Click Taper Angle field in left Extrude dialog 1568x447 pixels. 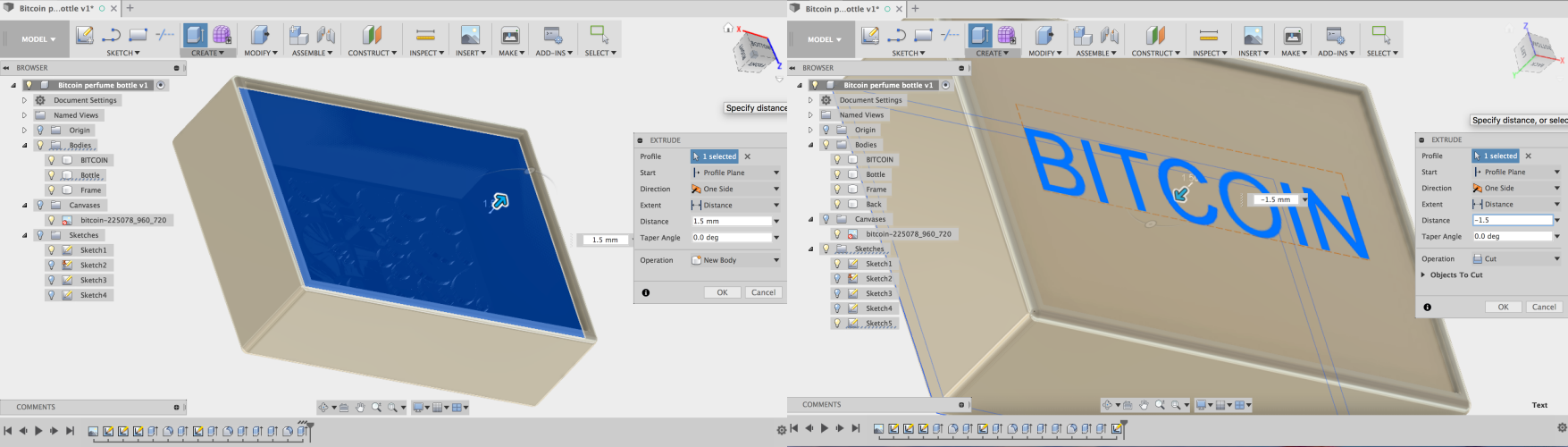click(731, 238)
